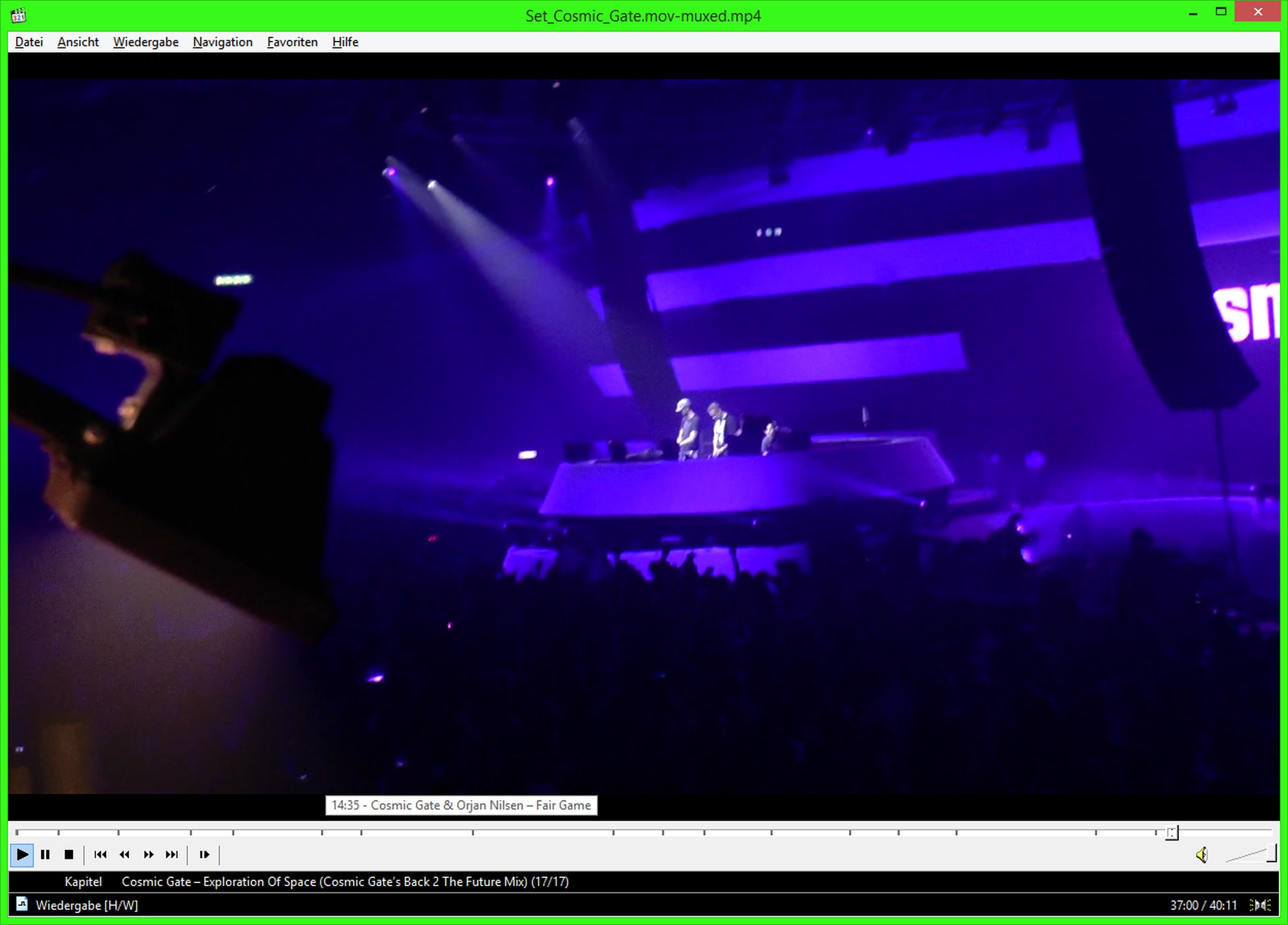Click the seek bar position handle
Screen dimensions: 1288x925
pos(1172,832)
